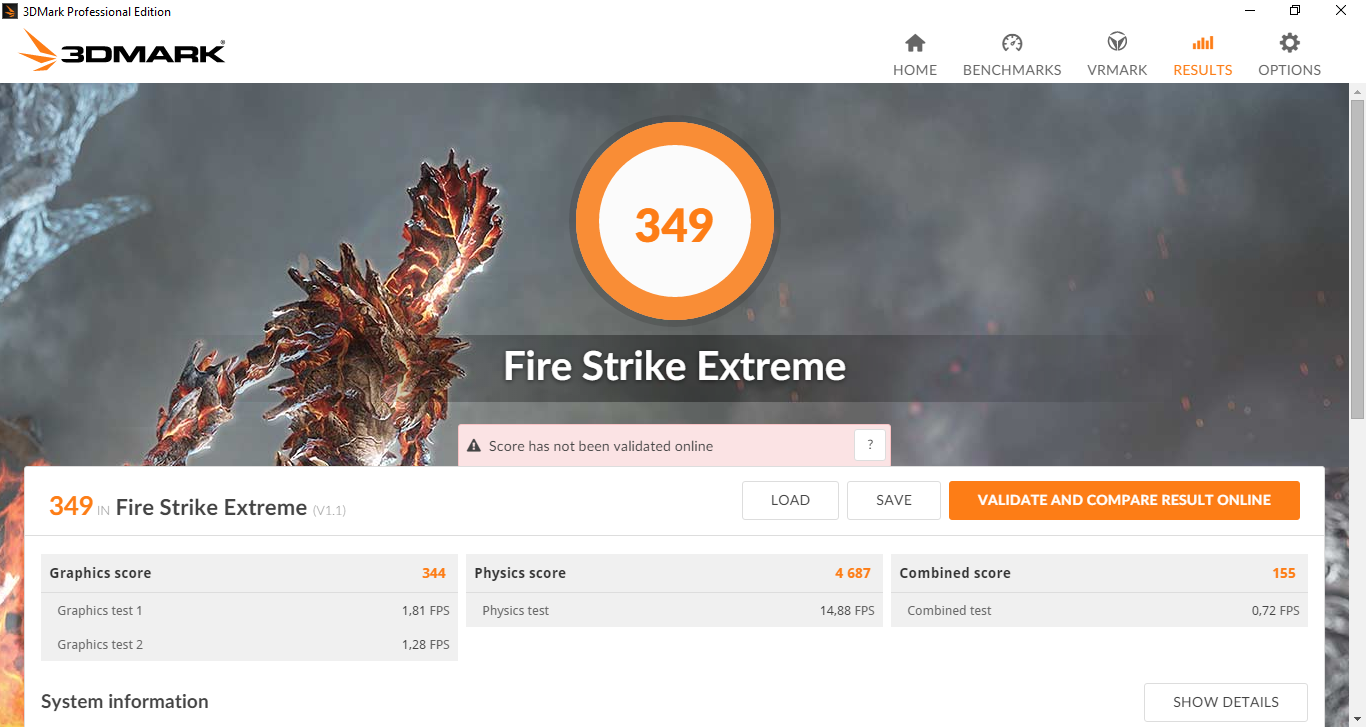Click the large 349 score circle
Screen dimensions: 1366x727
tap(674, 222)
